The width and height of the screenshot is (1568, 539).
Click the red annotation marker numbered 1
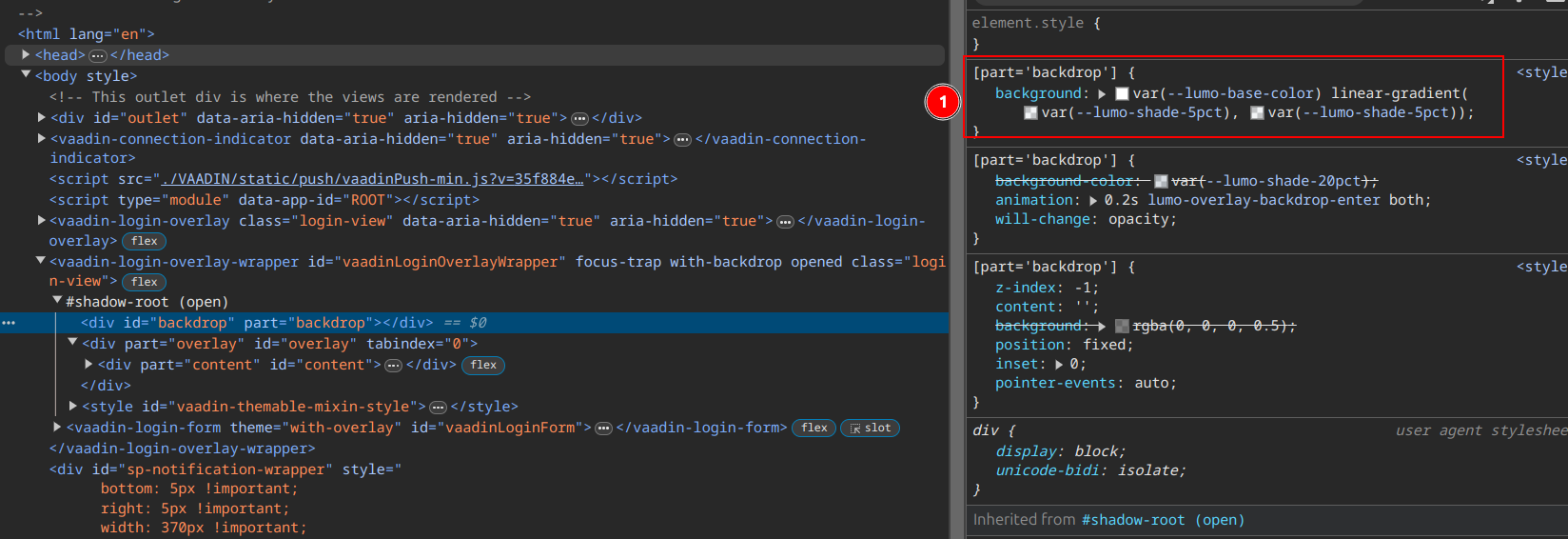point(942,101)
